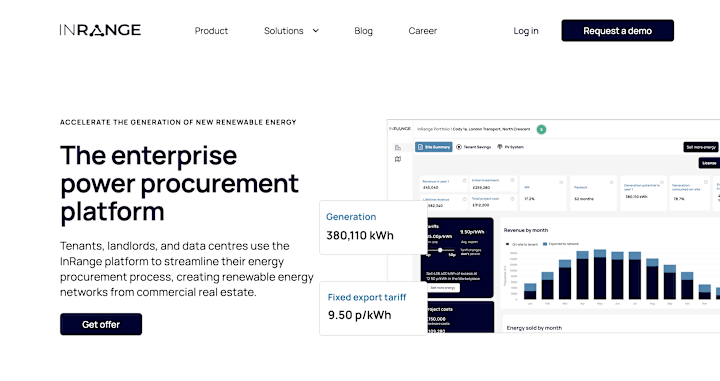
Task: Select the Site Summary tab
Action: [x=433, y=147]
